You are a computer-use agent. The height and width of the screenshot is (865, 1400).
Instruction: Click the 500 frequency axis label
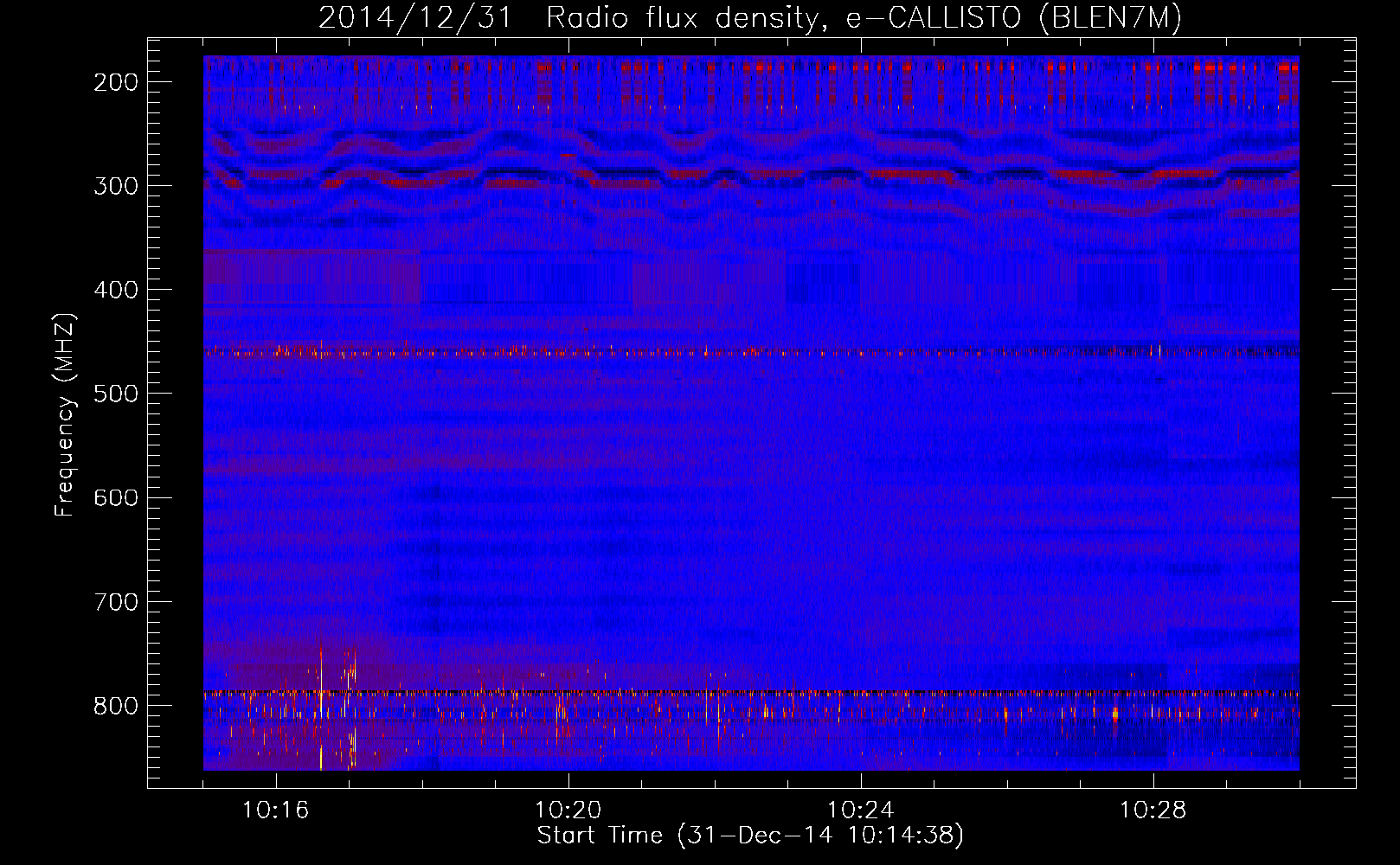(x=116, y=394)
